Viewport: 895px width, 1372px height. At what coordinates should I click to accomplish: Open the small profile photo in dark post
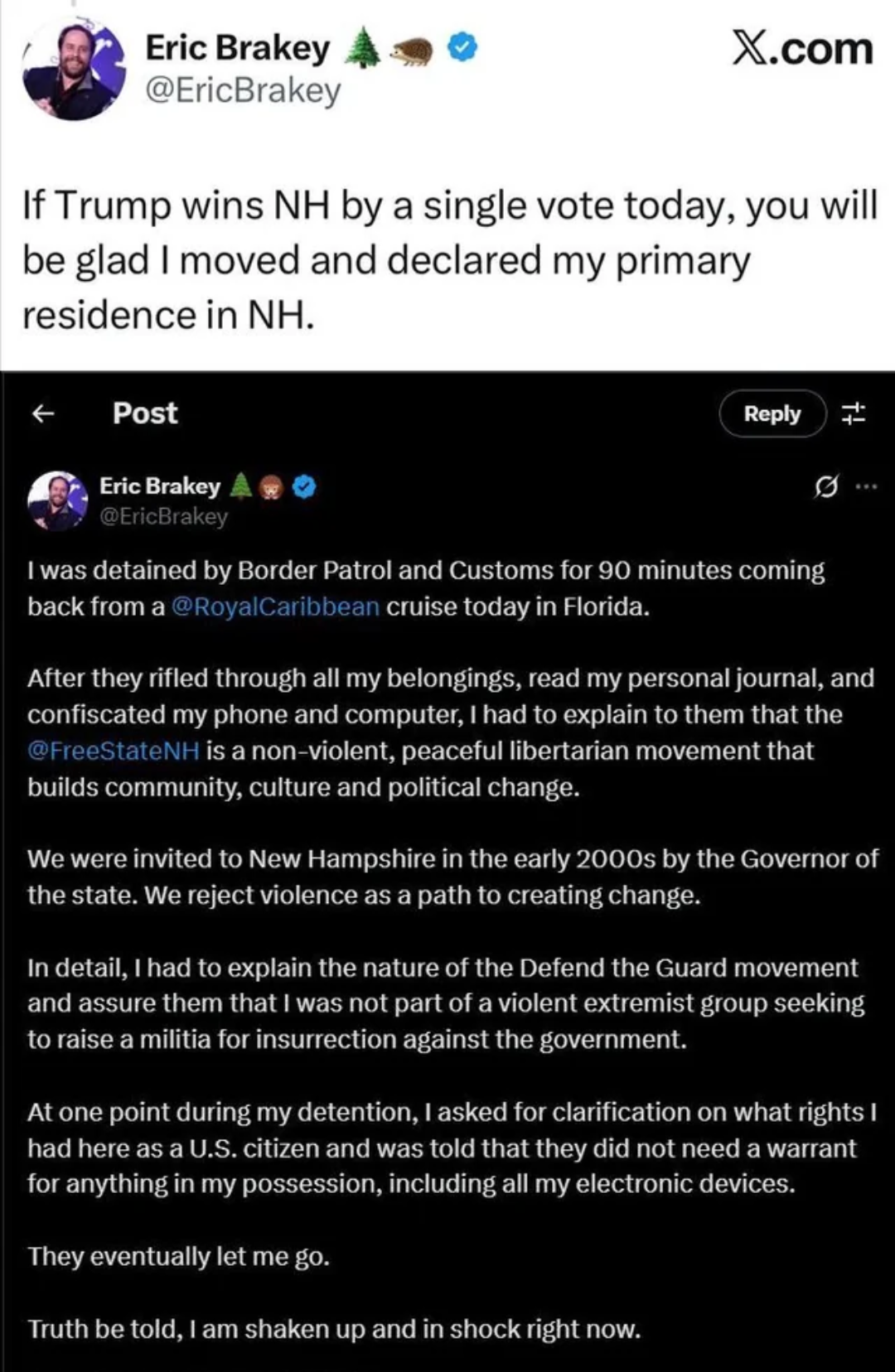(56, 500)
